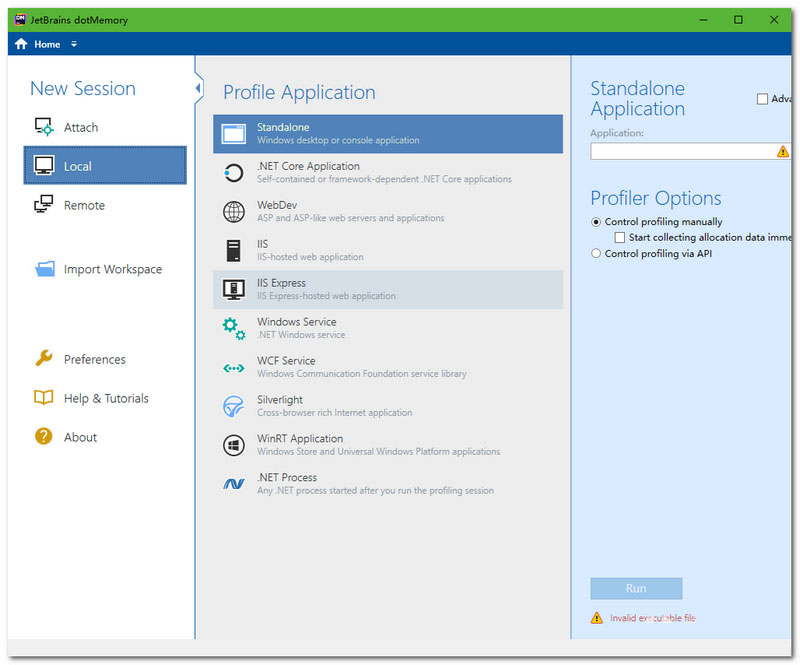
Task: Open the Home dropdown arrow
Action: coord(74,44)
